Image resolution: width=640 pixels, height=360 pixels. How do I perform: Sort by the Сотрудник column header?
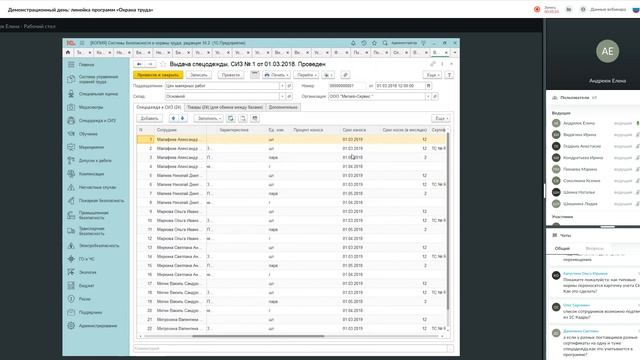coord(167,130)
